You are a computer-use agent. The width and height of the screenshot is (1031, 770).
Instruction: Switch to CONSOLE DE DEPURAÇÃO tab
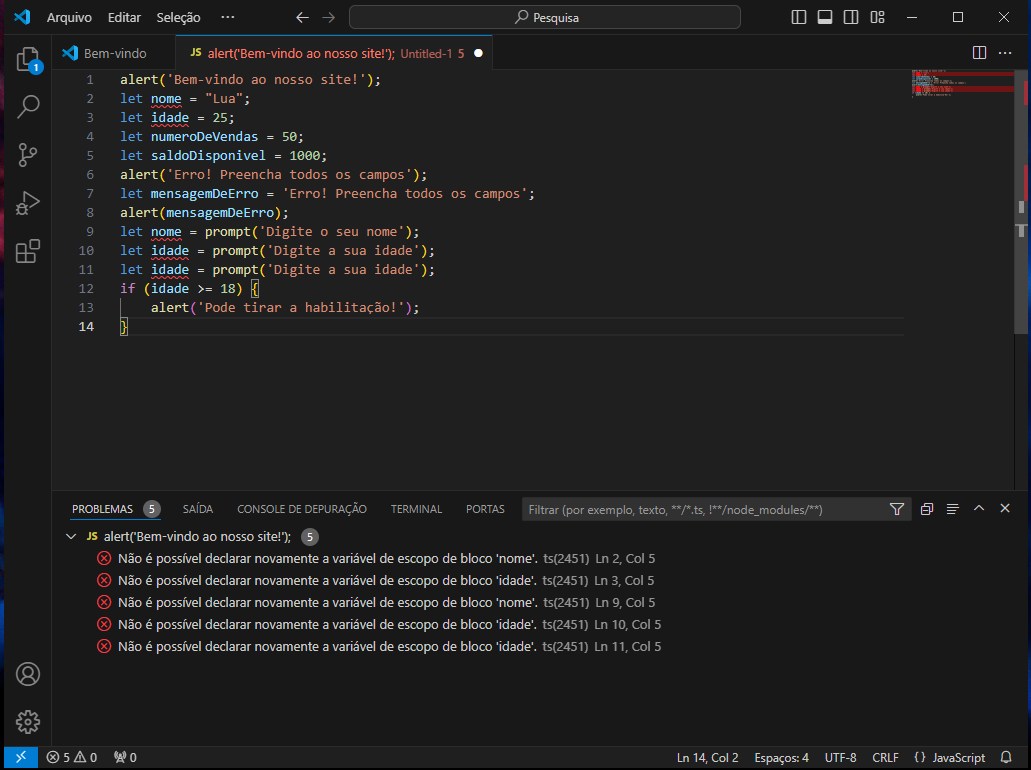pos(302,509)
